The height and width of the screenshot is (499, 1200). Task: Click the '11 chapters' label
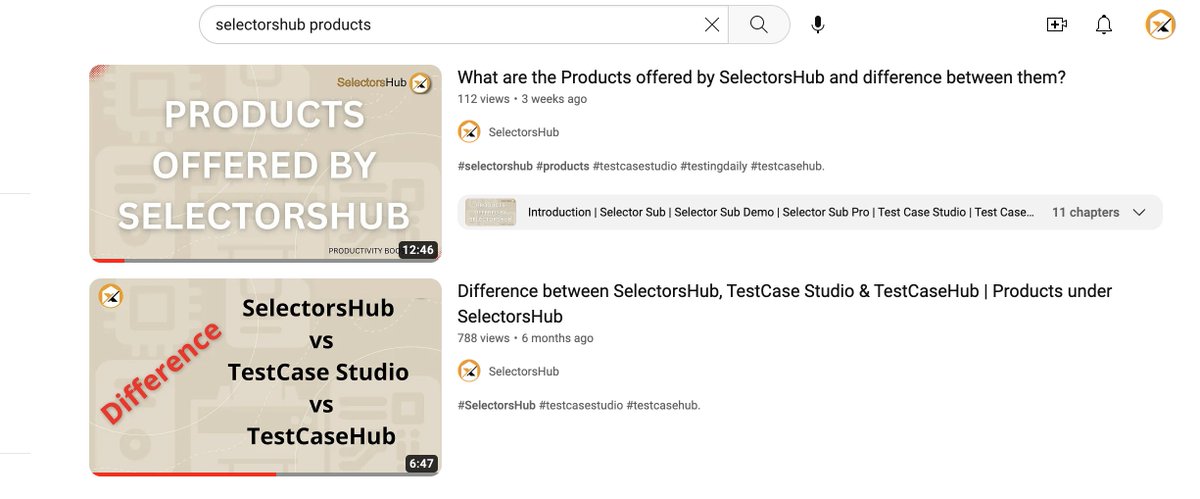click(1085, 212)
